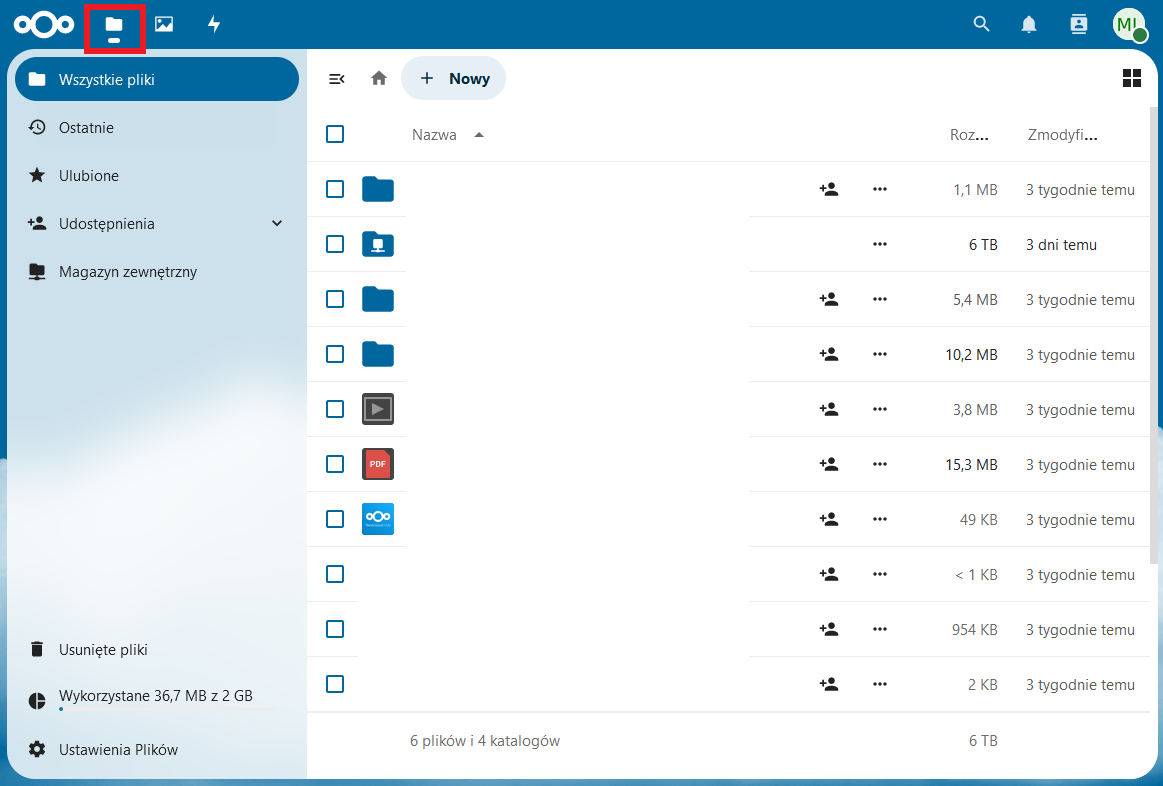Open the Contacts menu icon
The image size is (1163, 786).
pos(1078,24)
